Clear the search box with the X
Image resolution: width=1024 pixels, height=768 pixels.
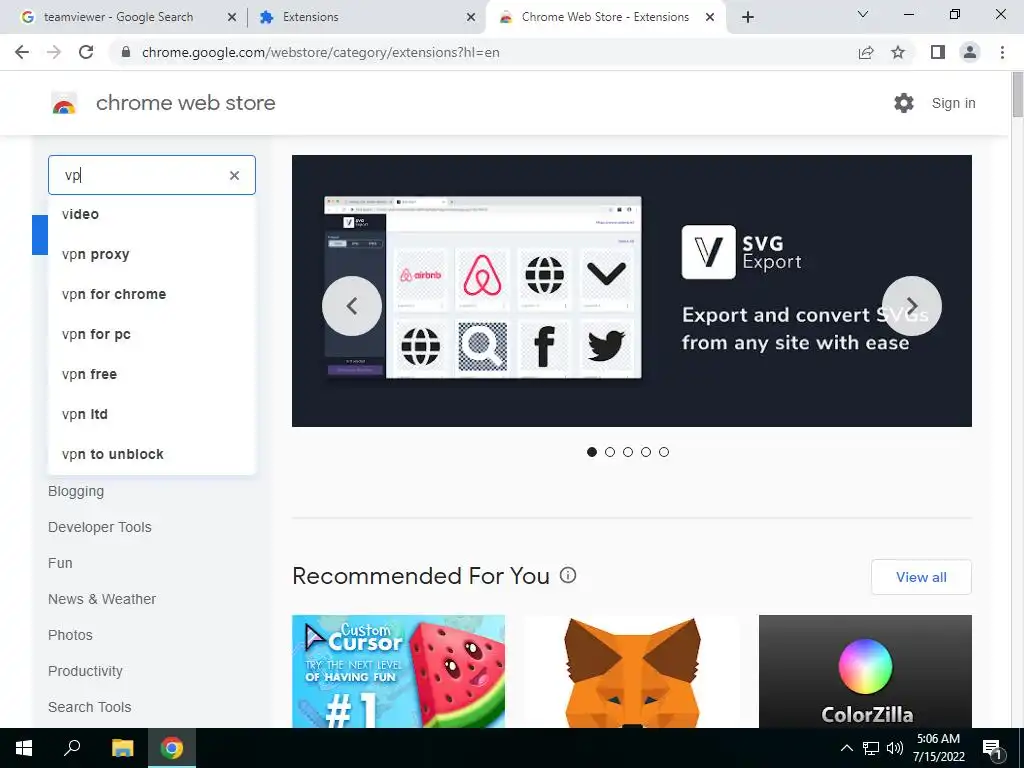[x=234, y=175]
